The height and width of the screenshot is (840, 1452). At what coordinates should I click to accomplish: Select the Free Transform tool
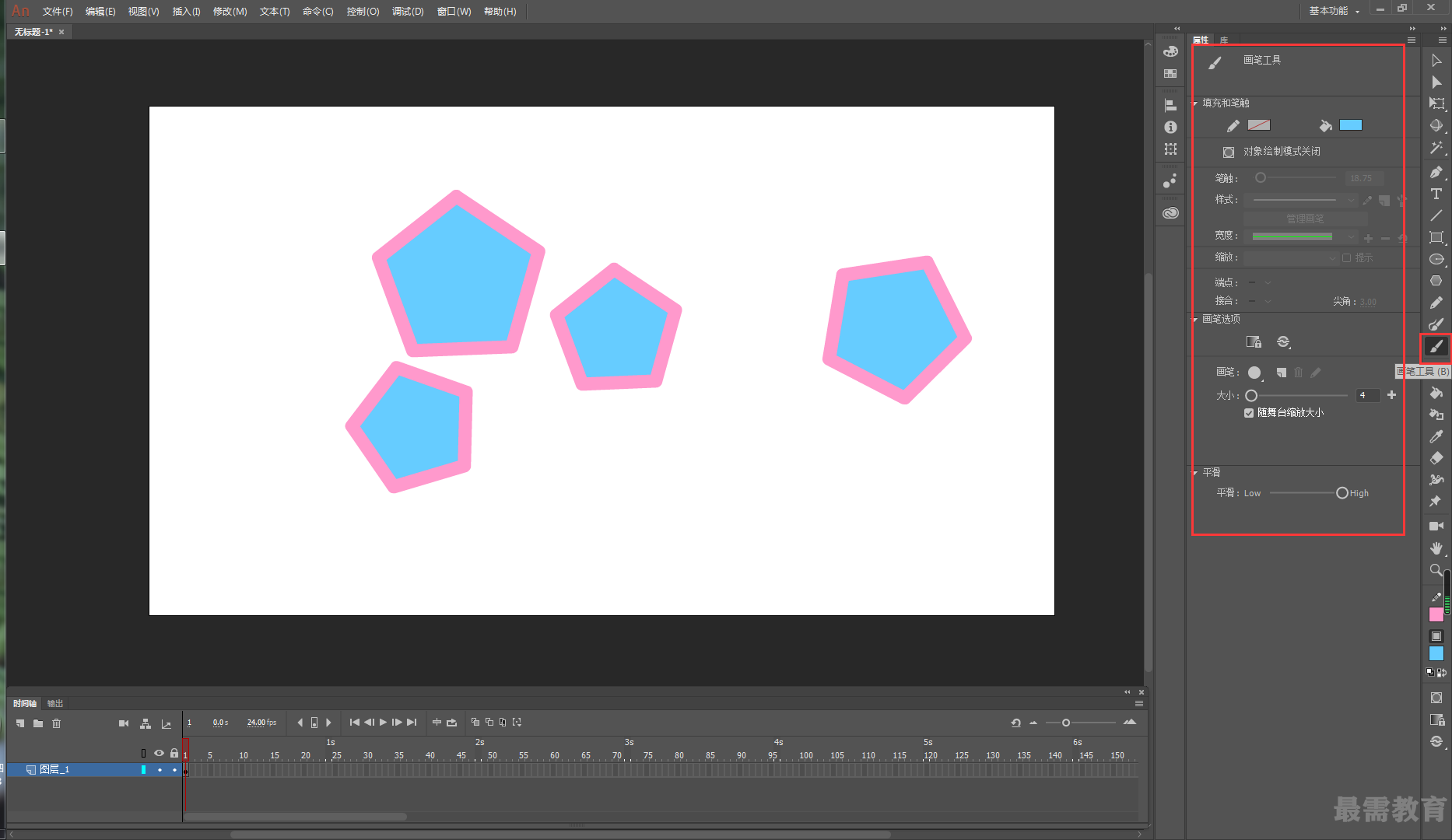click(1436, 103)
